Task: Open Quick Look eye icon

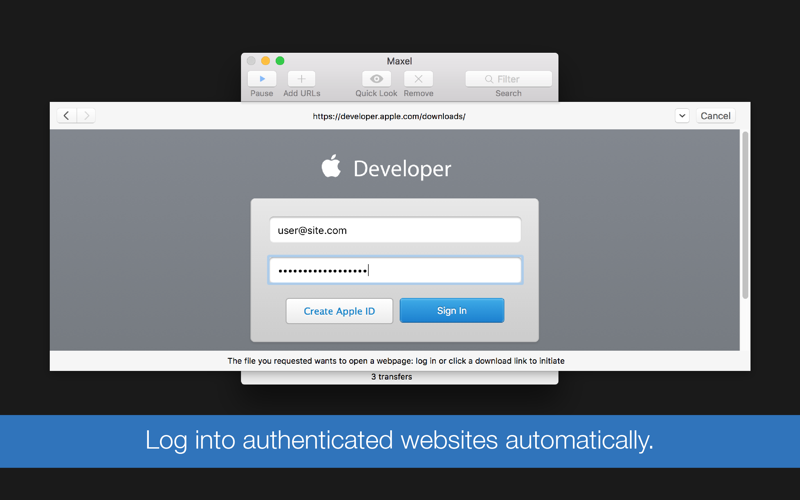Action: 377,79
